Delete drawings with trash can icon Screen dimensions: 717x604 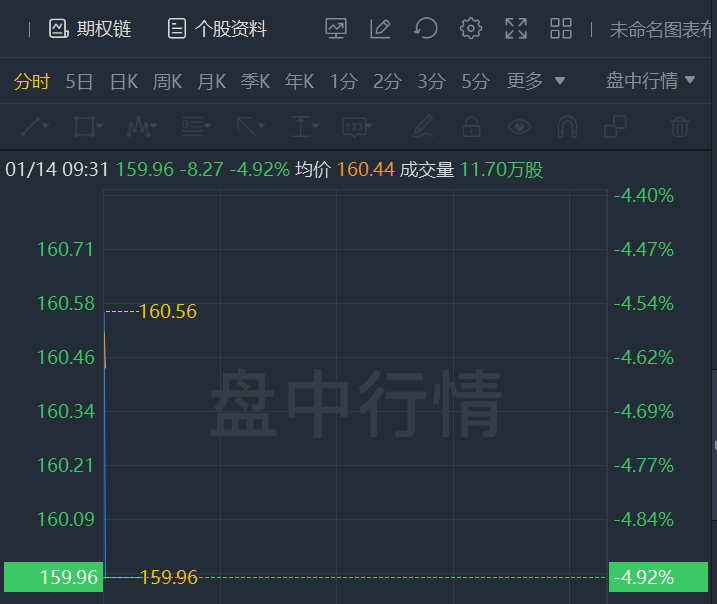click(x=680, y=127)
